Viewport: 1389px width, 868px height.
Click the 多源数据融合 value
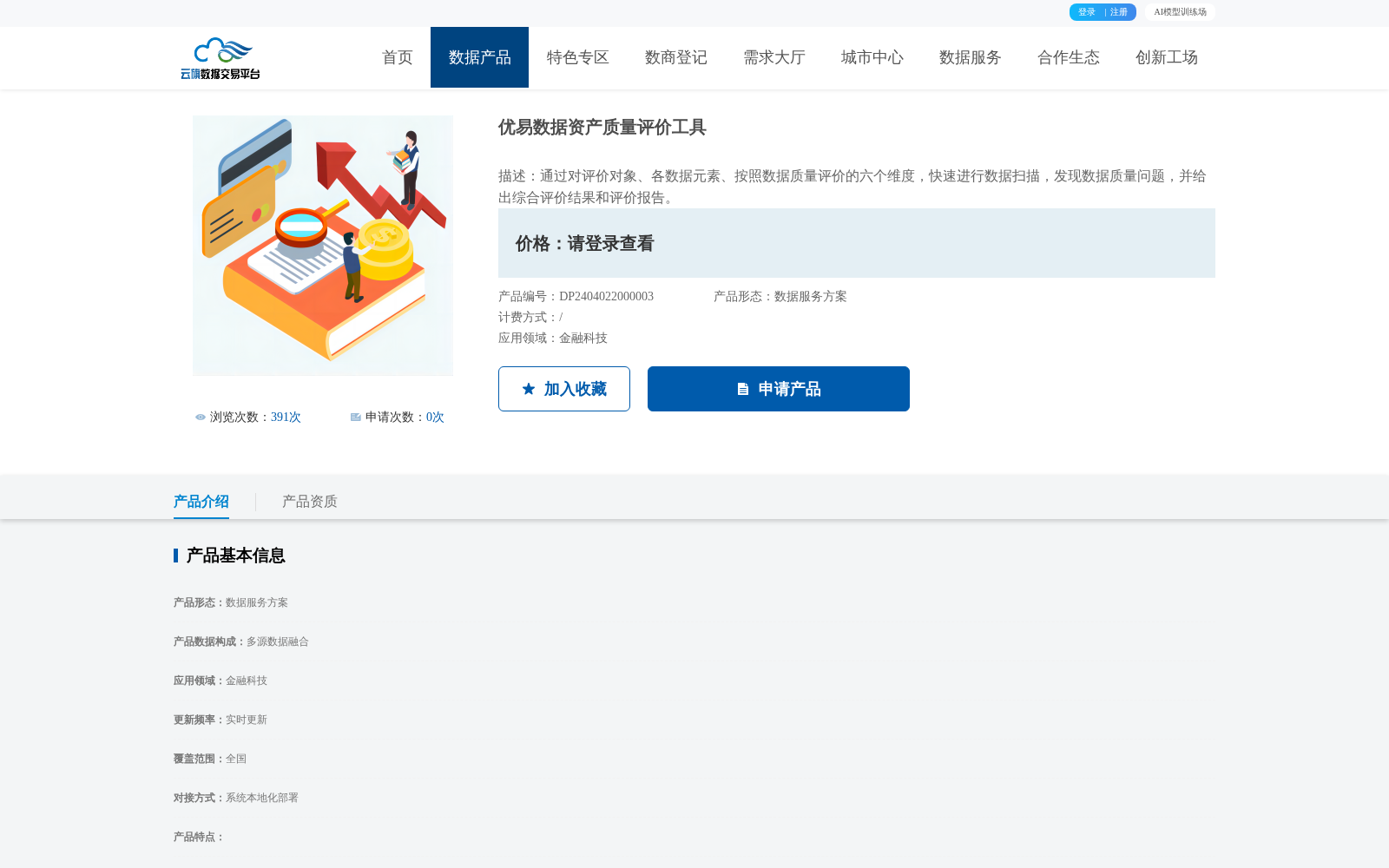(278, 642)
